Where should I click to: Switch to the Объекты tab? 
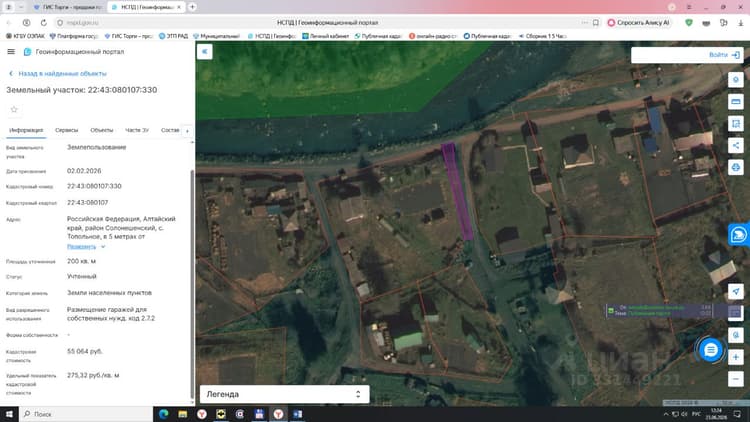(102, 130)
